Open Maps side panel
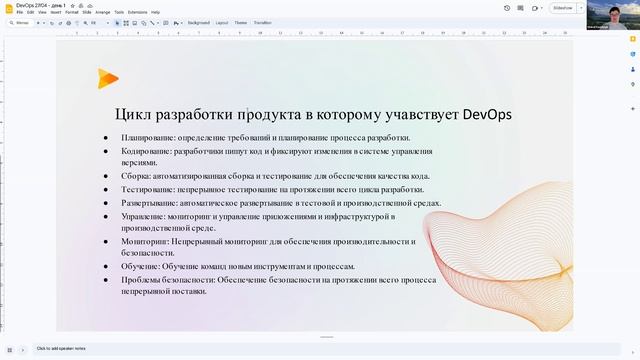Viewport: 640px width, 360px height. [x=633, y=84]
